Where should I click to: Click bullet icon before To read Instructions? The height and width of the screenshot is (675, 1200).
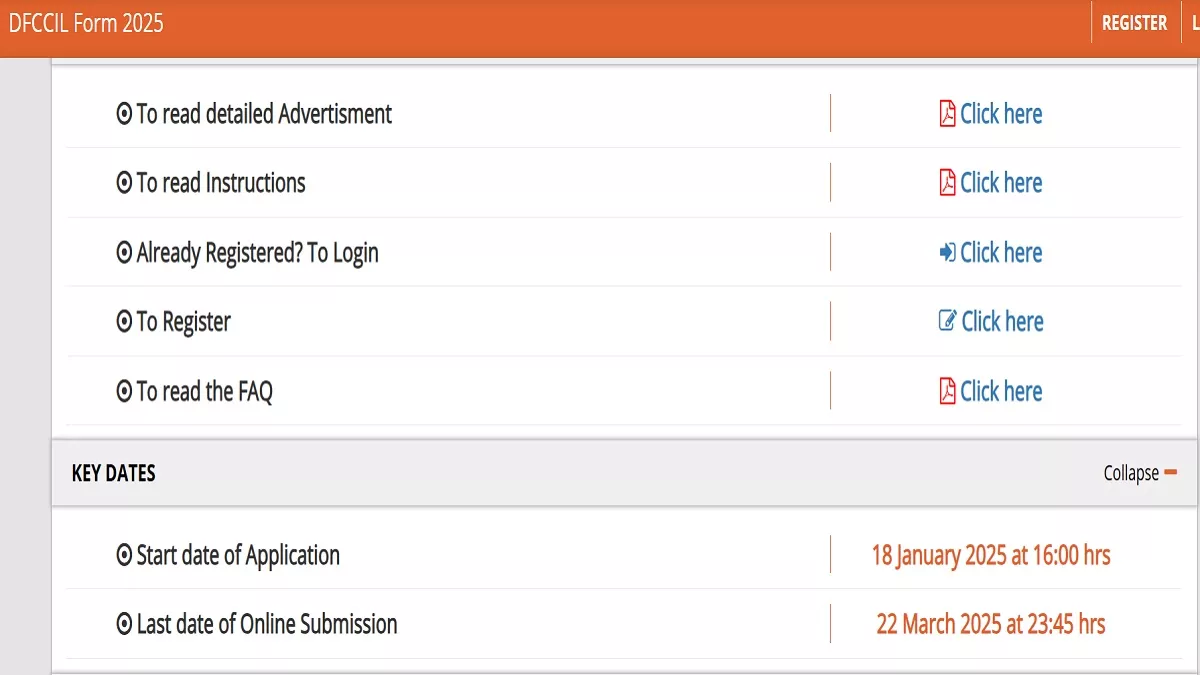124,183
